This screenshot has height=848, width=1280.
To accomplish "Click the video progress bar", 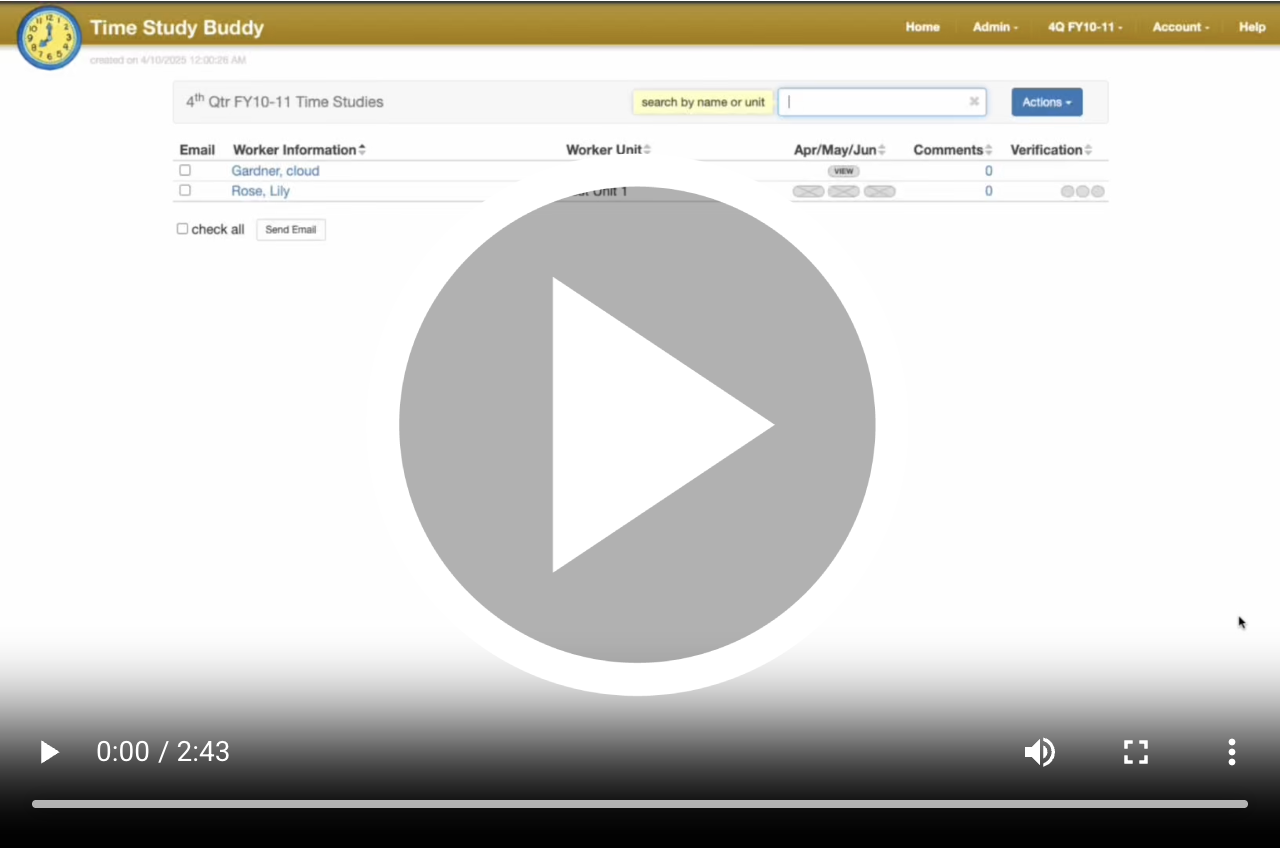I will [x=640, y=804].
